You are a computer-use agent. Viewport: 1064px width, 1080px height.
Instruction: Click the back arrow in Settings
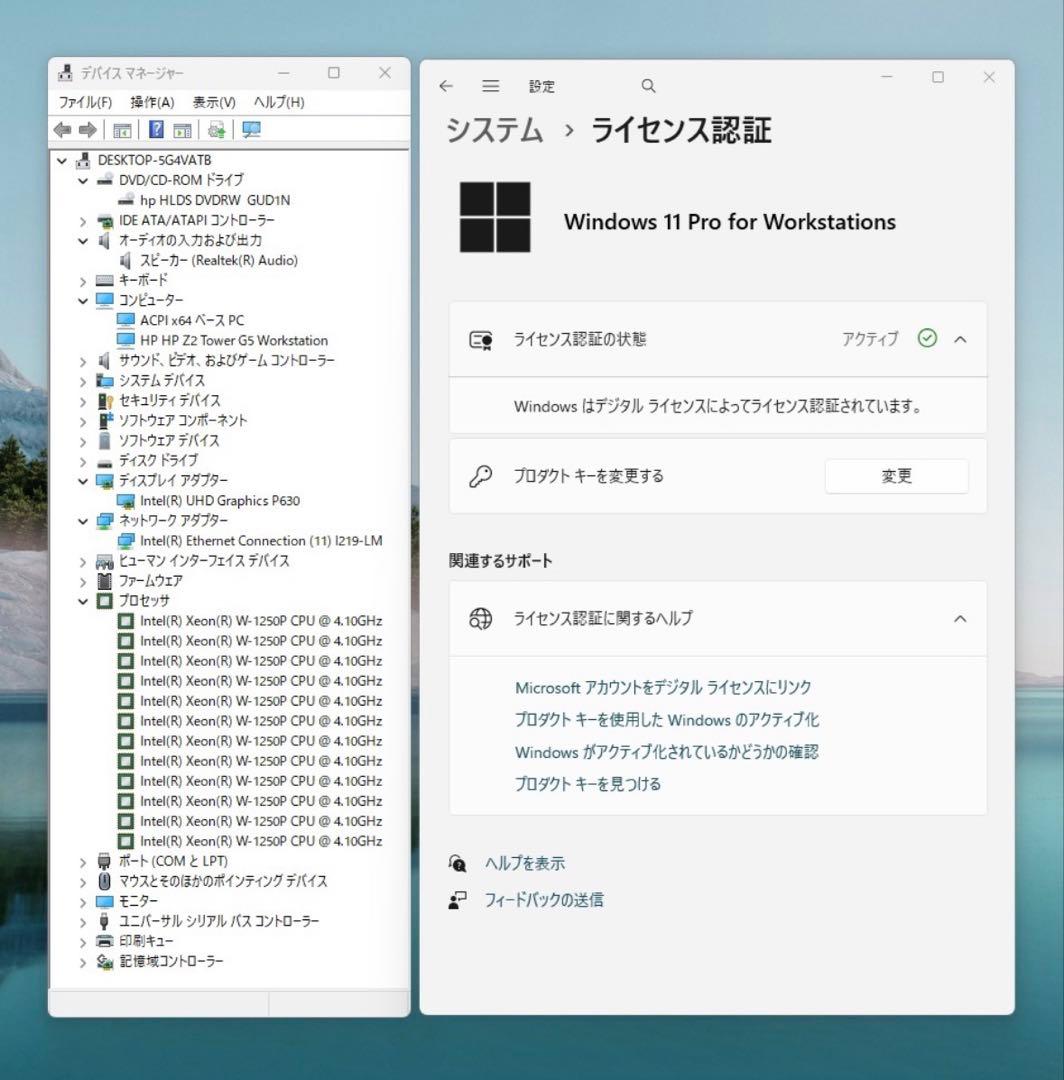point(446,86)
